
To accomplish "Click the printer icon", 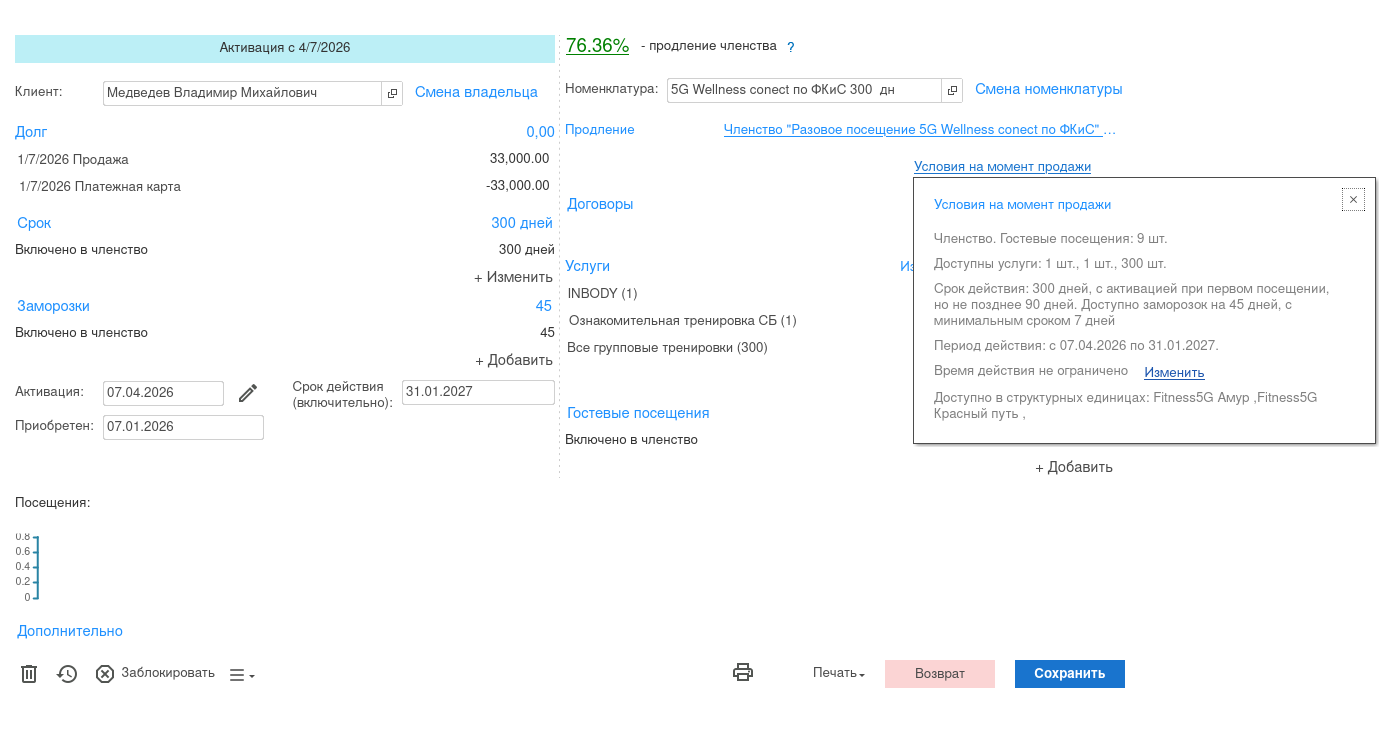I will 743,673.
